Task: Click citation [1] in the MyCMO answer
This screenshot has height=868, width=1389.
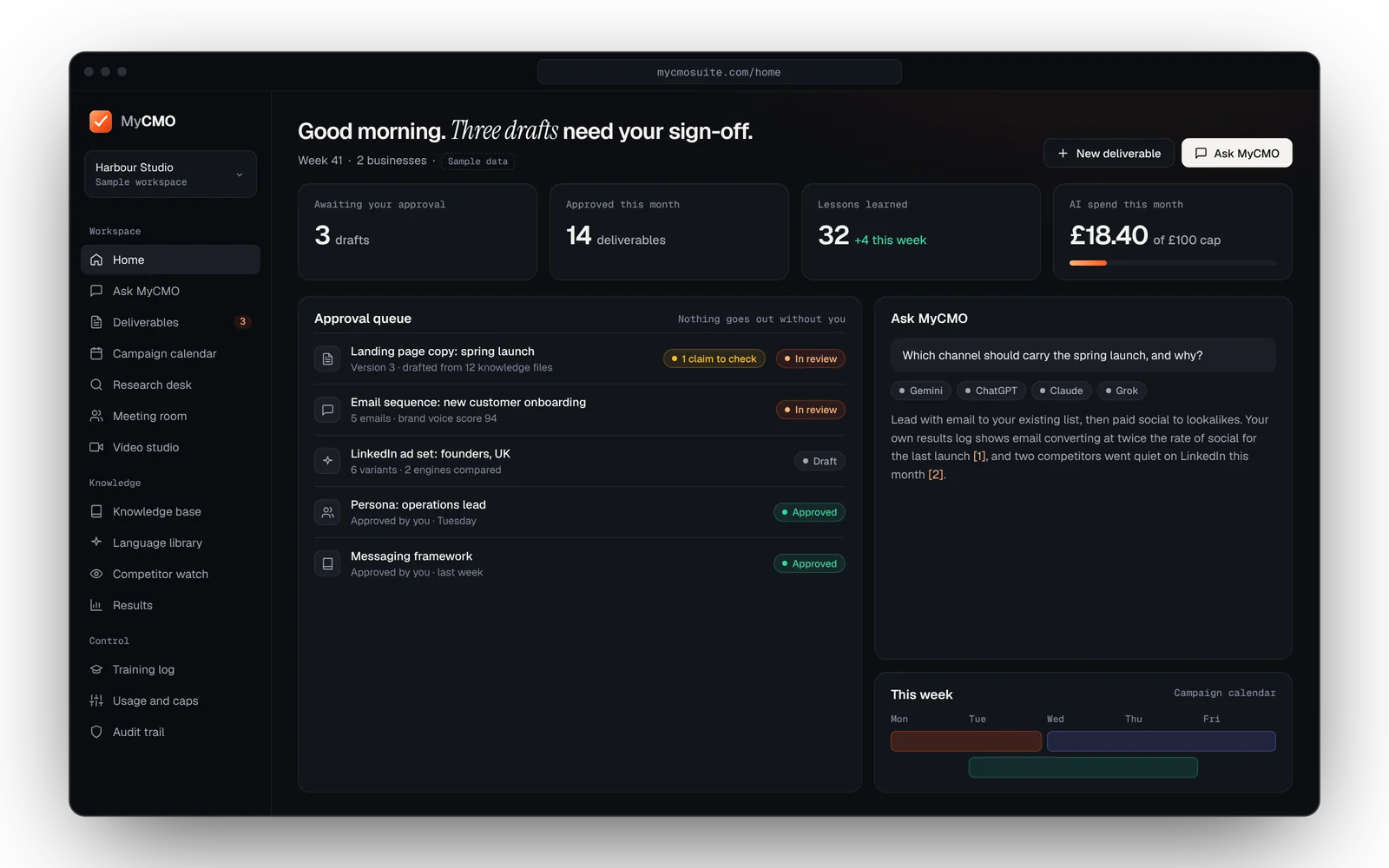Action: 979,457
